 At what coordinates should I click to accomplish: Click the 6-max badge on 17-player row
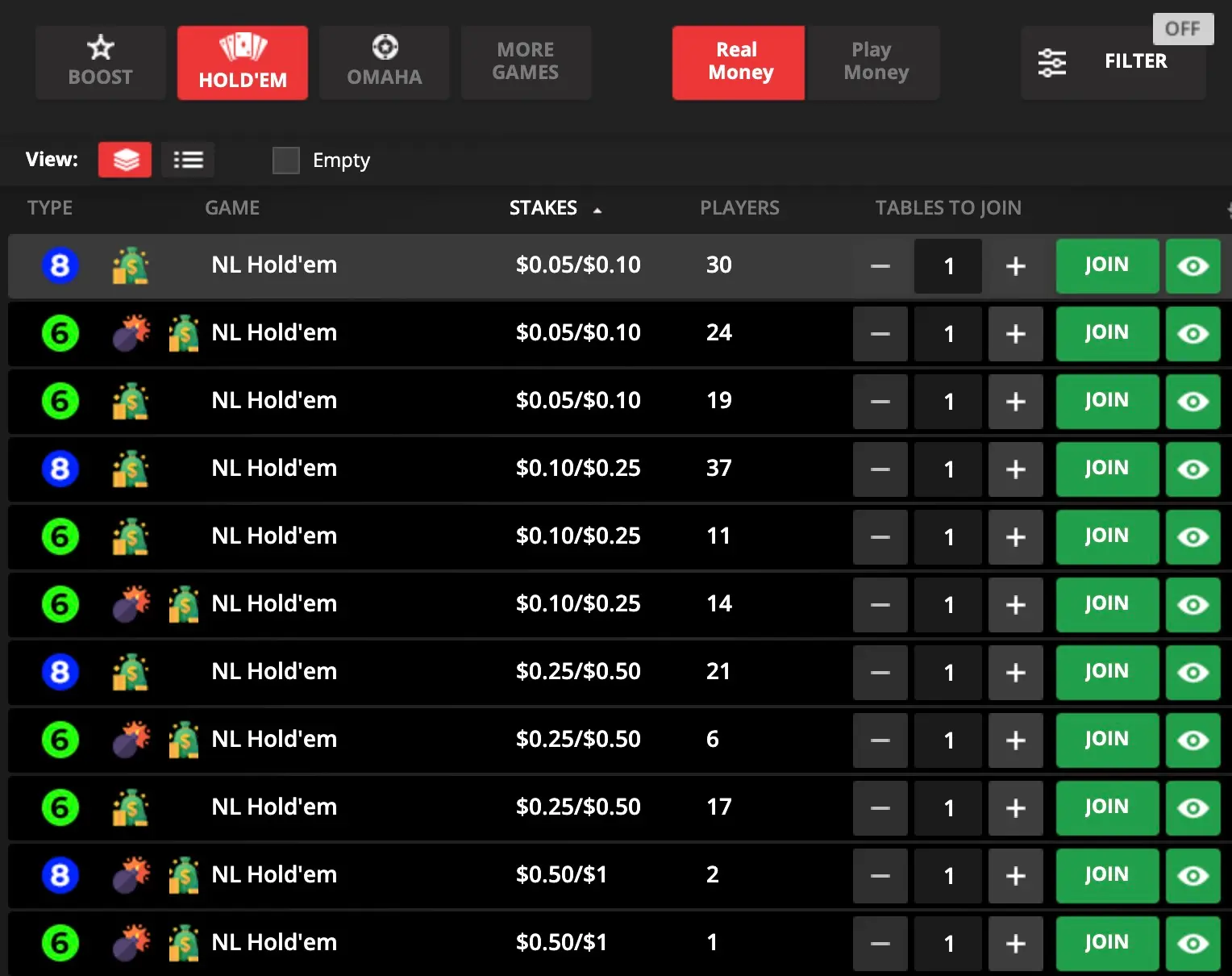[x=60, y=807]
